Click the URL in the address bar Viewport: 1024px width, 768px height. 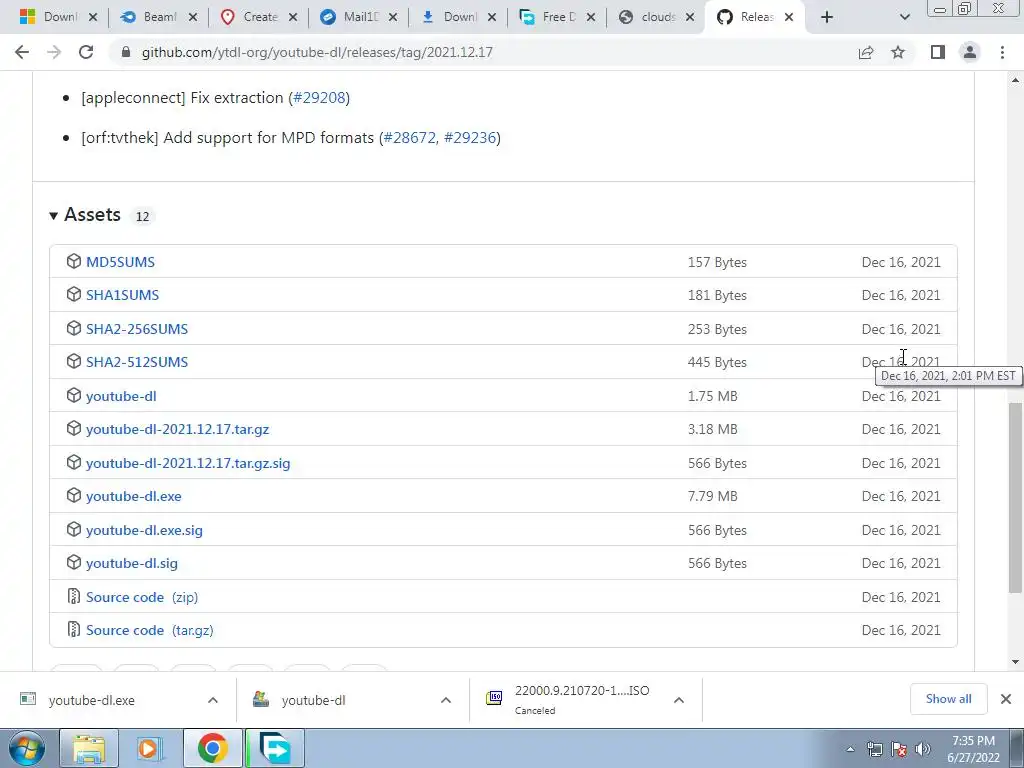(317, 52)
